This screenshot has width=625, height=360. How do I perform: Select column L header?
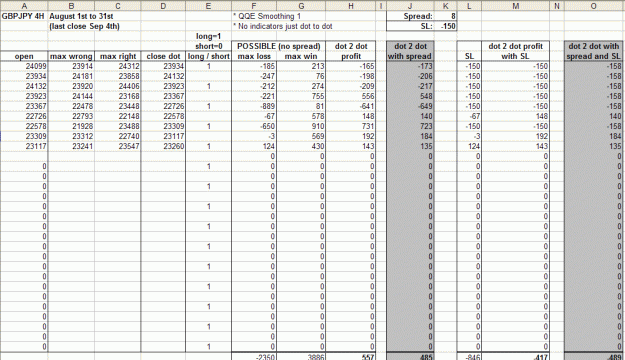[469, 6]
